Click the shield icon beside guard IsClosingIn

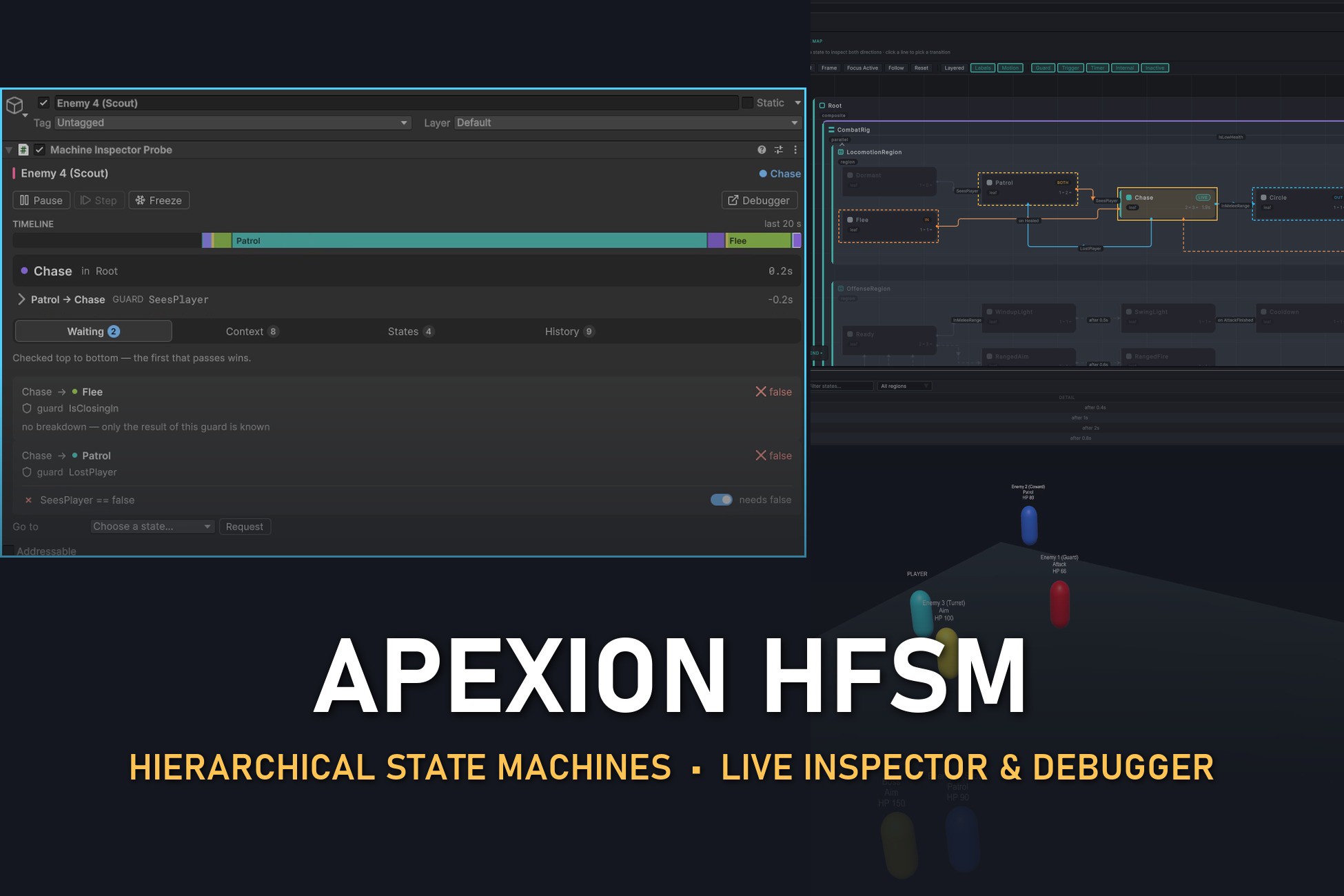27,408
